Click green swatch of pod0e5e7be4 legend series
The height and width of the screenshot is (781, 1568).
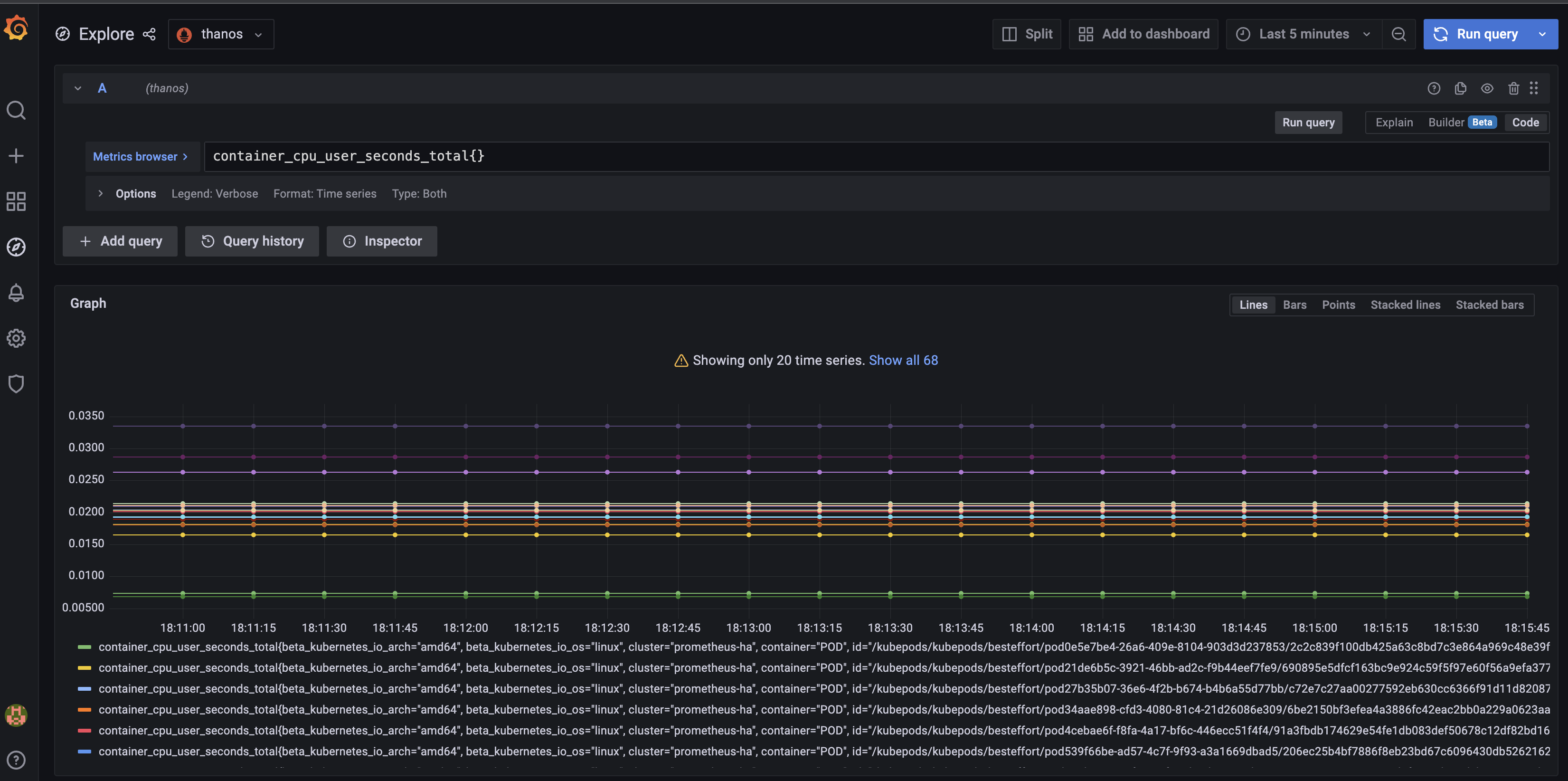85,647
